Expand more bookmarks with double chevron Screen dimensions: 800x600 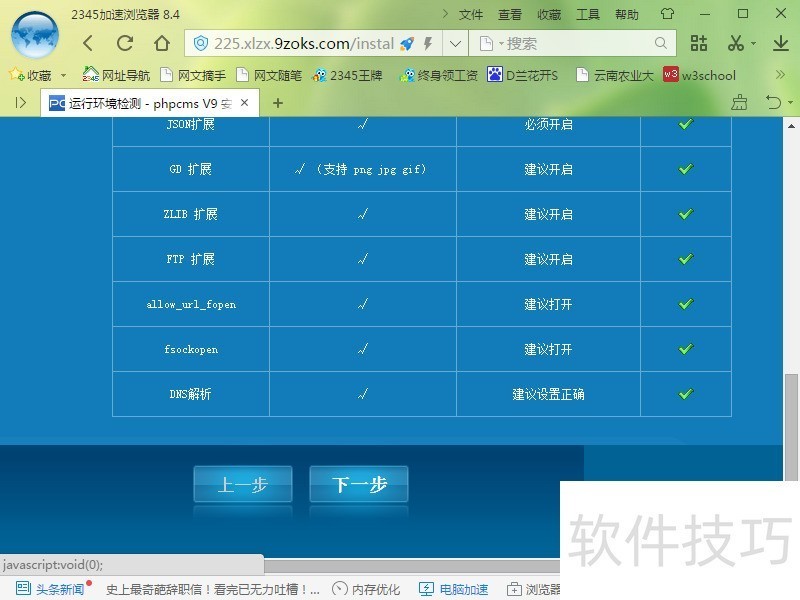tap(780, 75)
